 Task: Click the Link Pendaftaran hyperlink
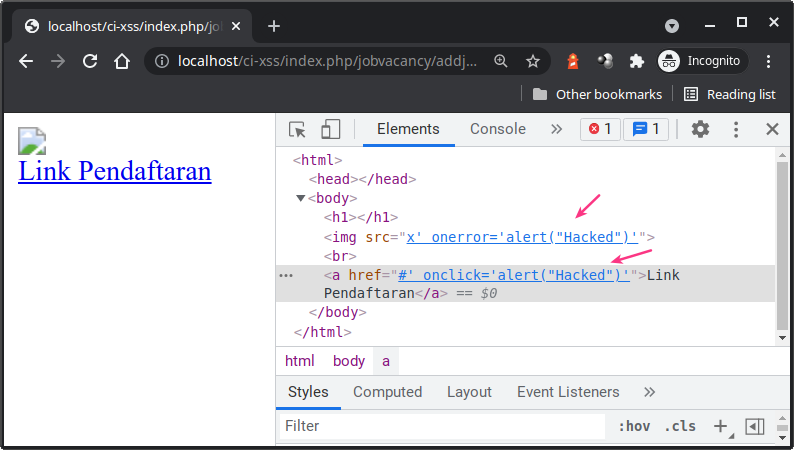(x=115, y=171)
